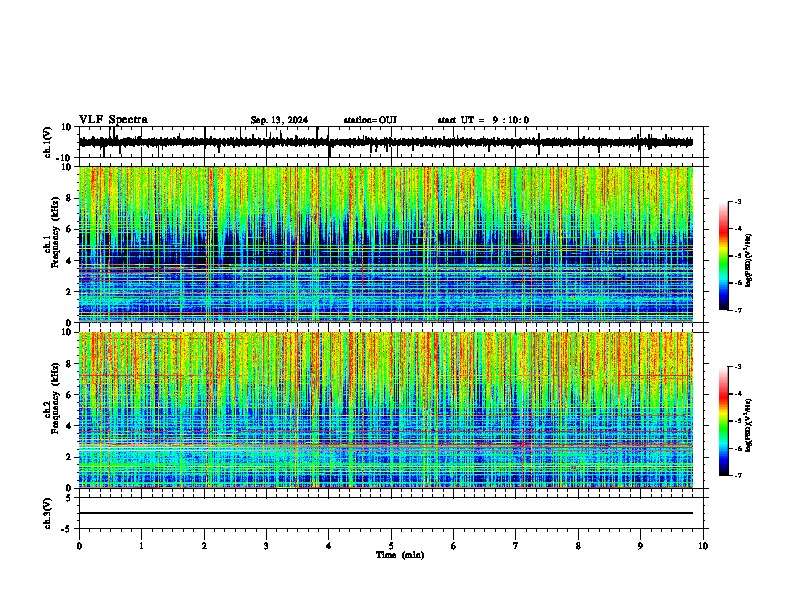The width and height of the screenshot is (792, 612).
Task: Click the "5" tick on the time axis
Action: pos(391,546)
